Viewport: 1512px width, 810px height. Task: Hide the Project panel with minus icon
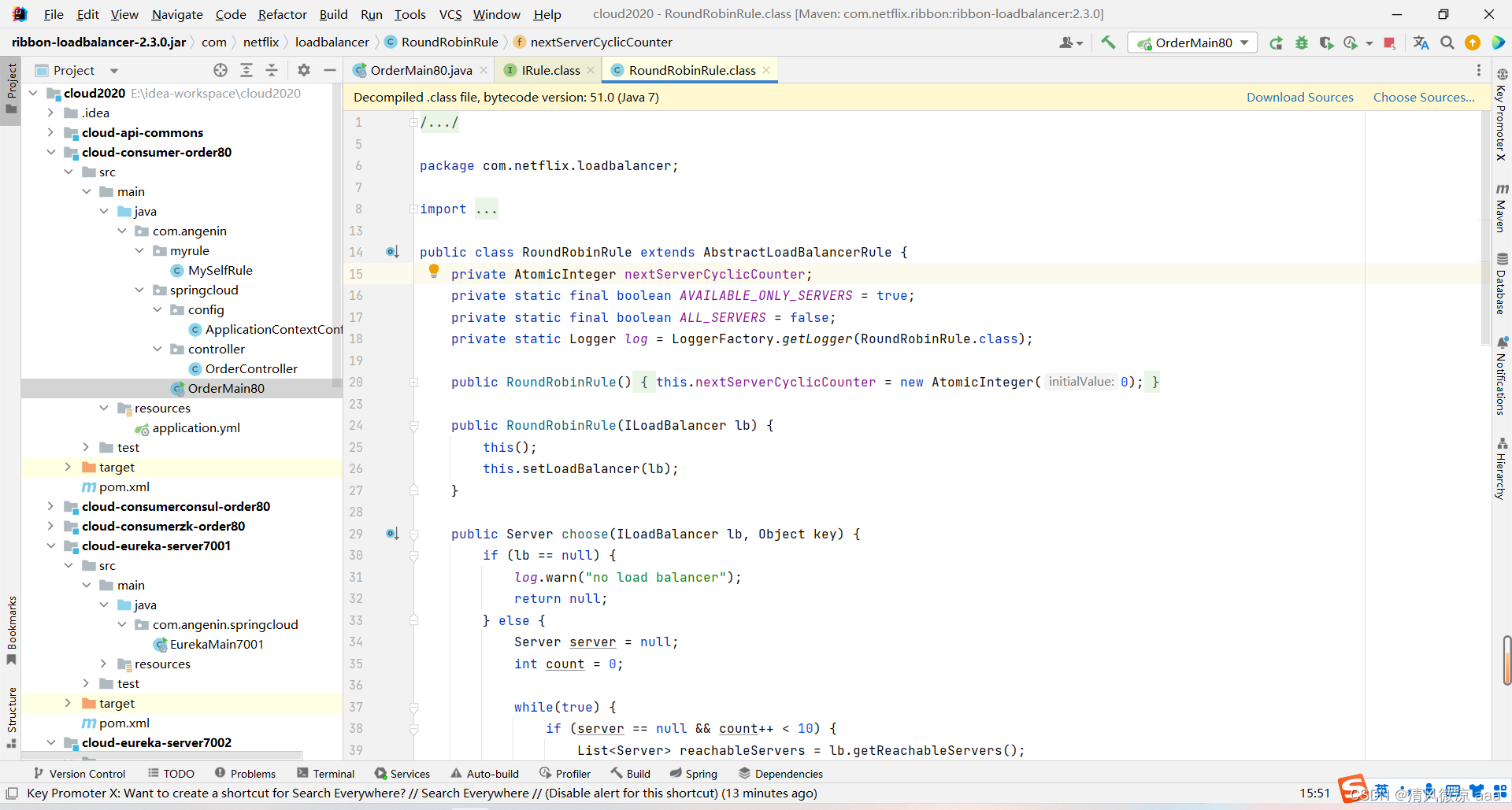[329, 70]
